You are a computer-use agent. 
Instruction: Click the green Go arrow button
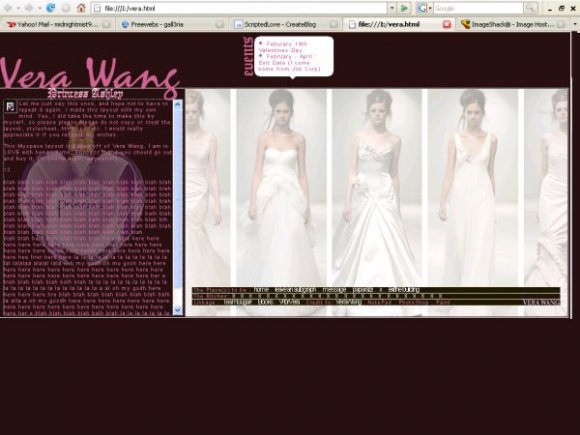[x=405, y=8]
